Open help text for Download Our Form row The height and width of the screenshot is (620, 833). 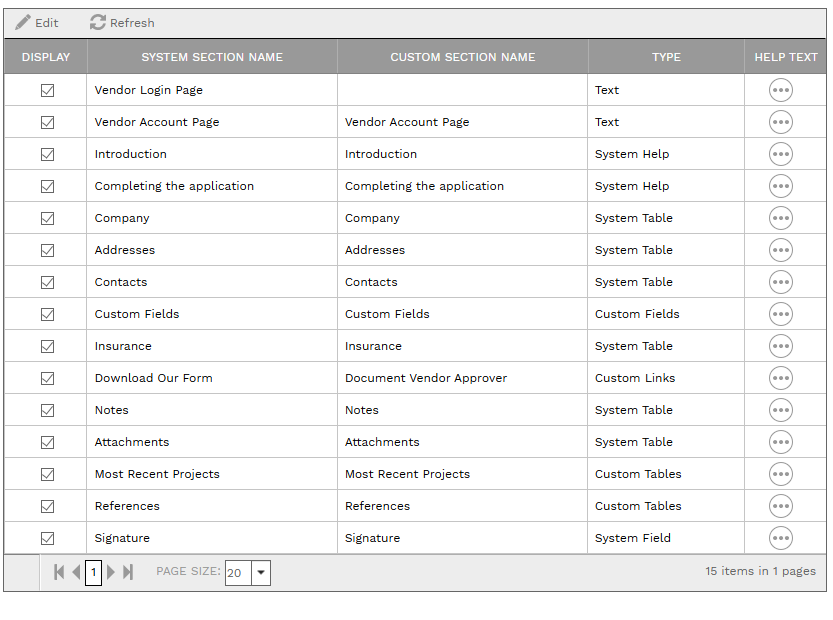click(781, 378)
